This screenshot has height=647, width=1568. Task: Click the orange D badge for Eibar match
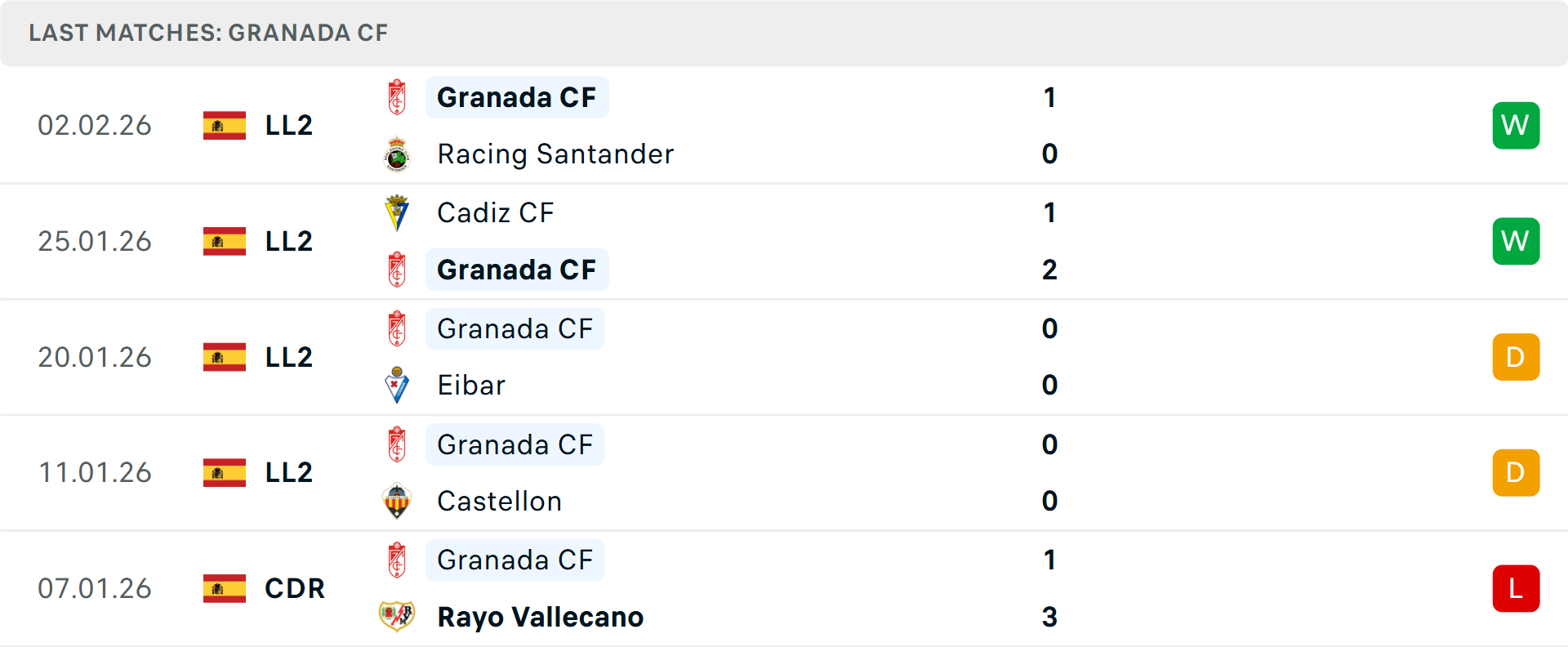pos(1516,357)
